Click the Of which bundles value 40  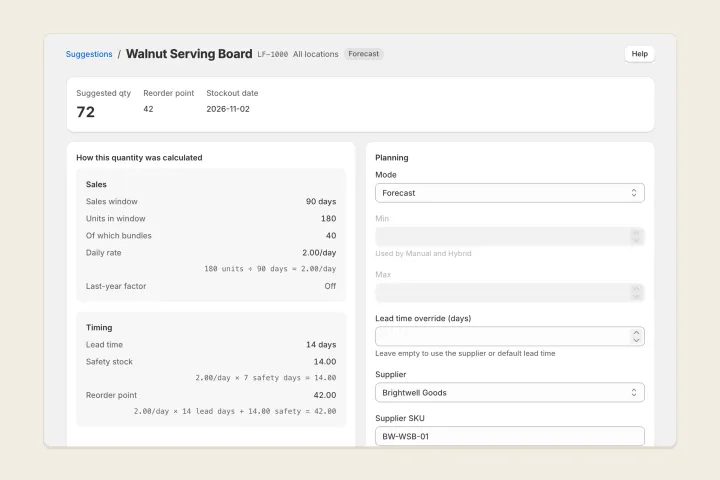pyautogui.click(x=331, y=236)
